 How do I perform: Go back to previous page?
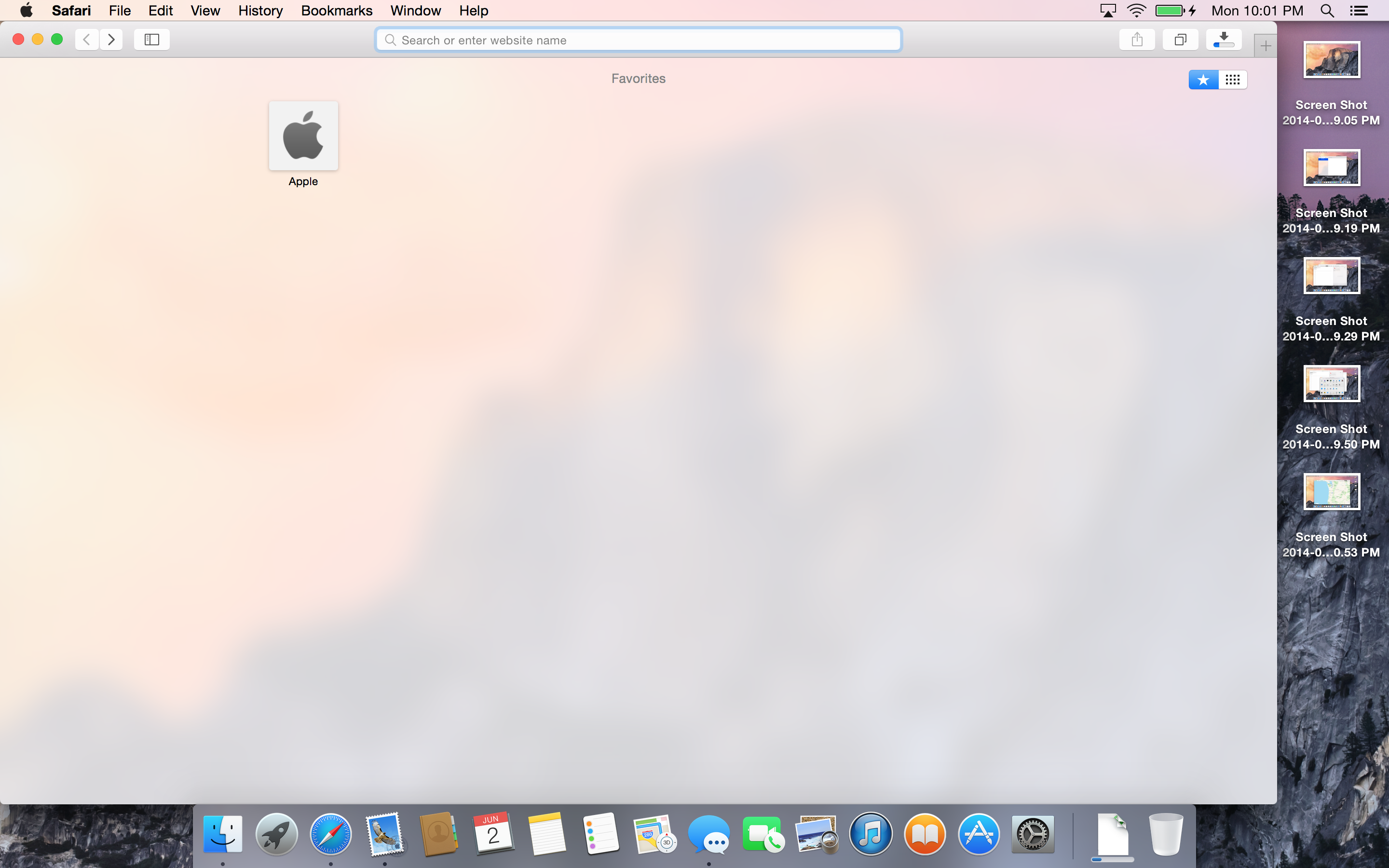click(87, 40)
